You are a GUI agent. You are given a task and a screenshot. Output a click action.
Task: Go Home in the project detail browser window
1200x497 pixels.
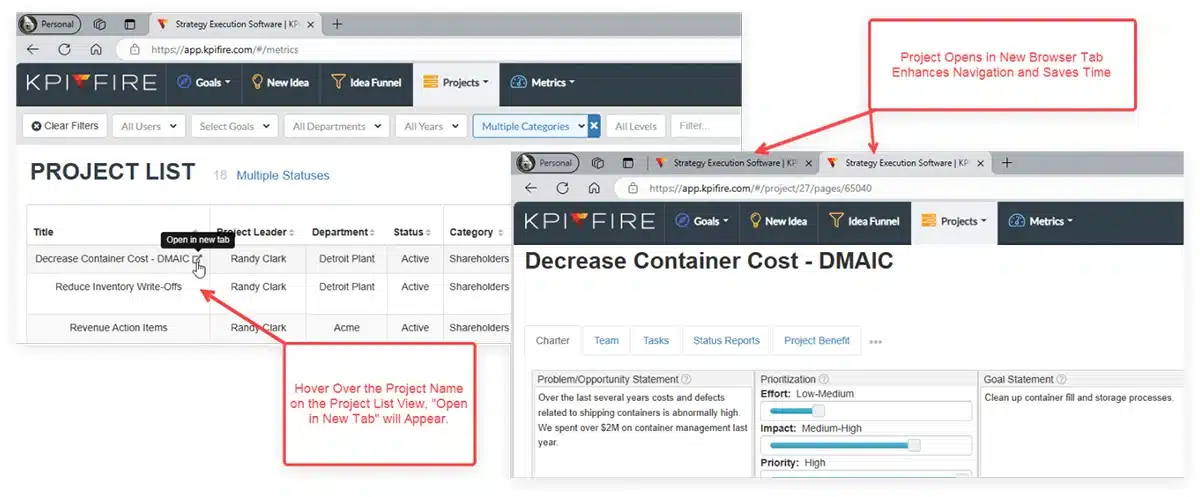[594, 188]
